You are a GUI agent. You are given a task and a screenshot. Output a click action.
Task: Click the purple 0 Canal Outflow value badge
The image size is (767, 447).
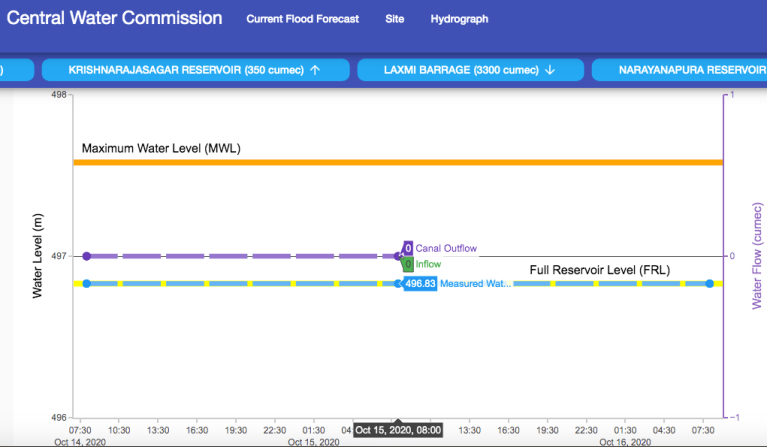click(x=408, y=248)
